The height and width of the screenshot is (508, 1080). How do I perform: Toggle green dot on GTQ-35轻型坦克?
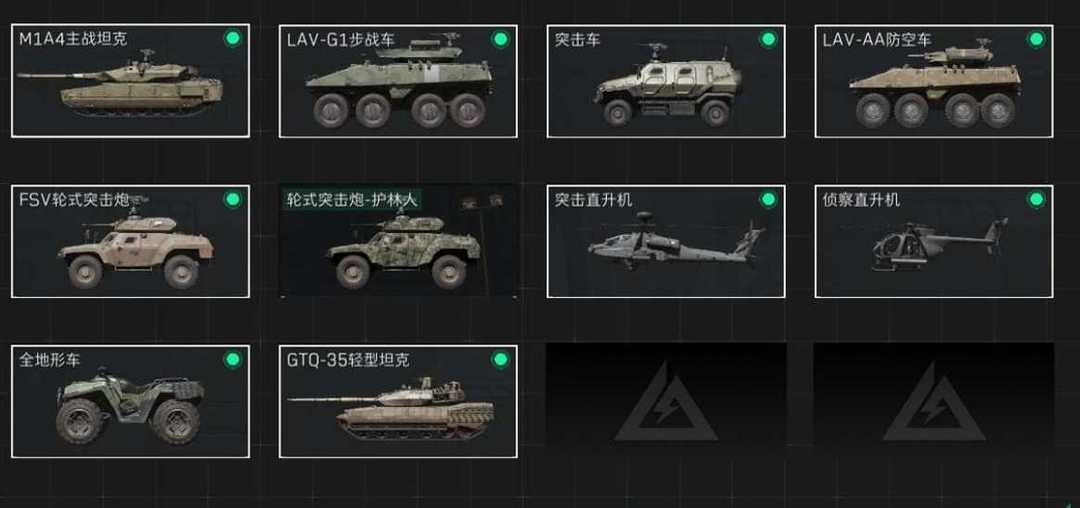click(x=501, y=359)
